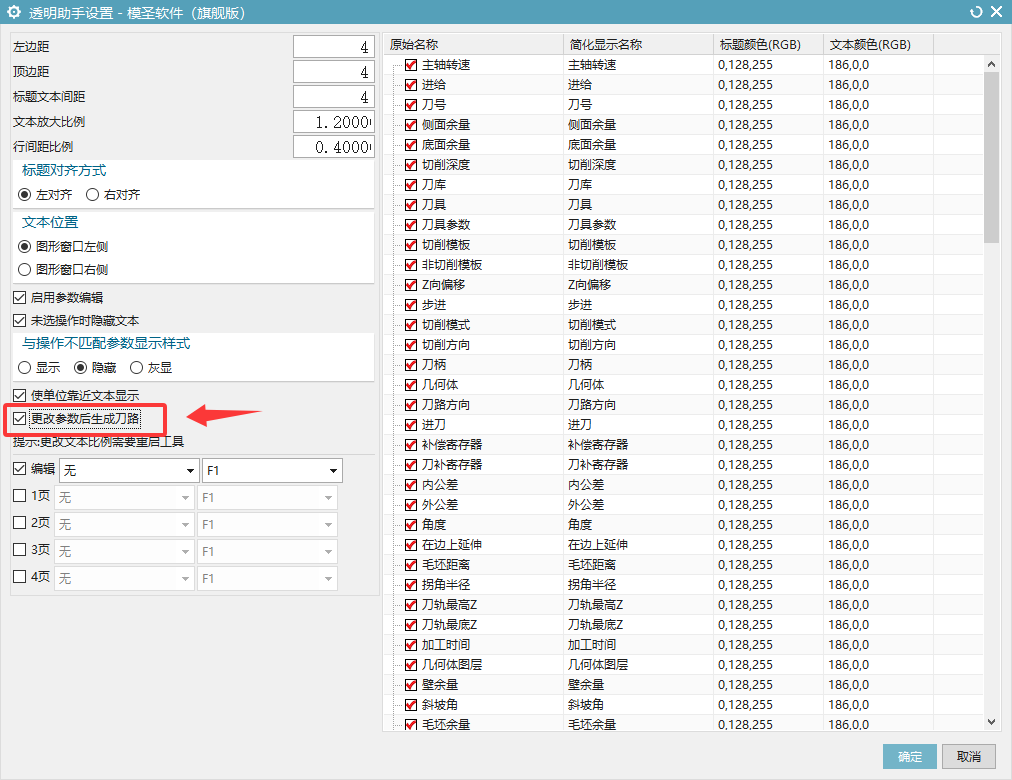Enable the 2页 hotkey checkbox
This screenshot has width=1012, height=780.
[x=19, y=523]
